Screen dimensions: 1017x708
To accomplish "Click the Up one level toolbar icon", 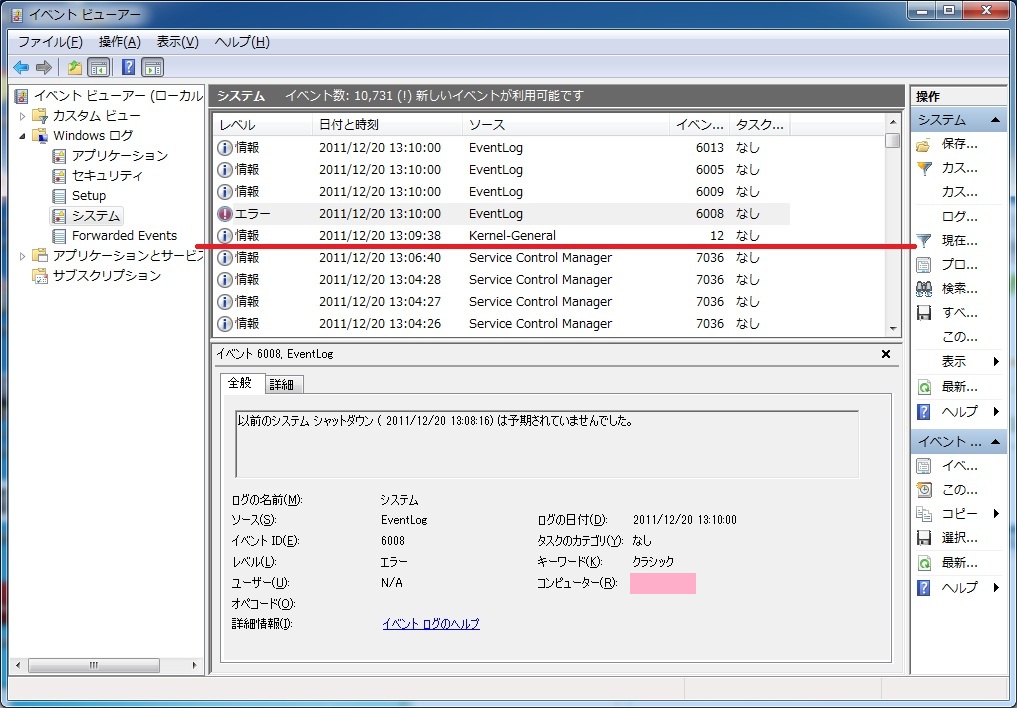I will pos(74,67).
